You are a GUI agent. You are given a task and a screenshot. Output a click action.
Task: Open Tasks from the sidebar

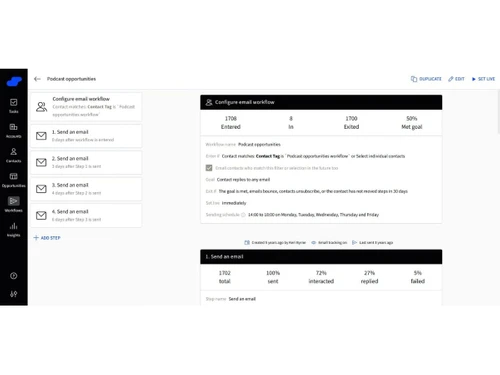tap(14, 106)
